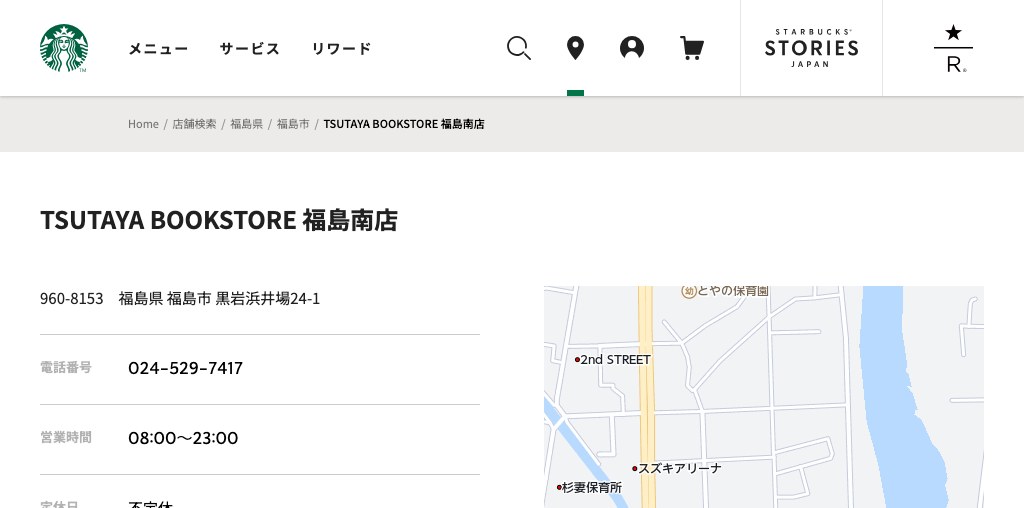
Task: Open the shopping cart icon
Action: click(692, 48)
